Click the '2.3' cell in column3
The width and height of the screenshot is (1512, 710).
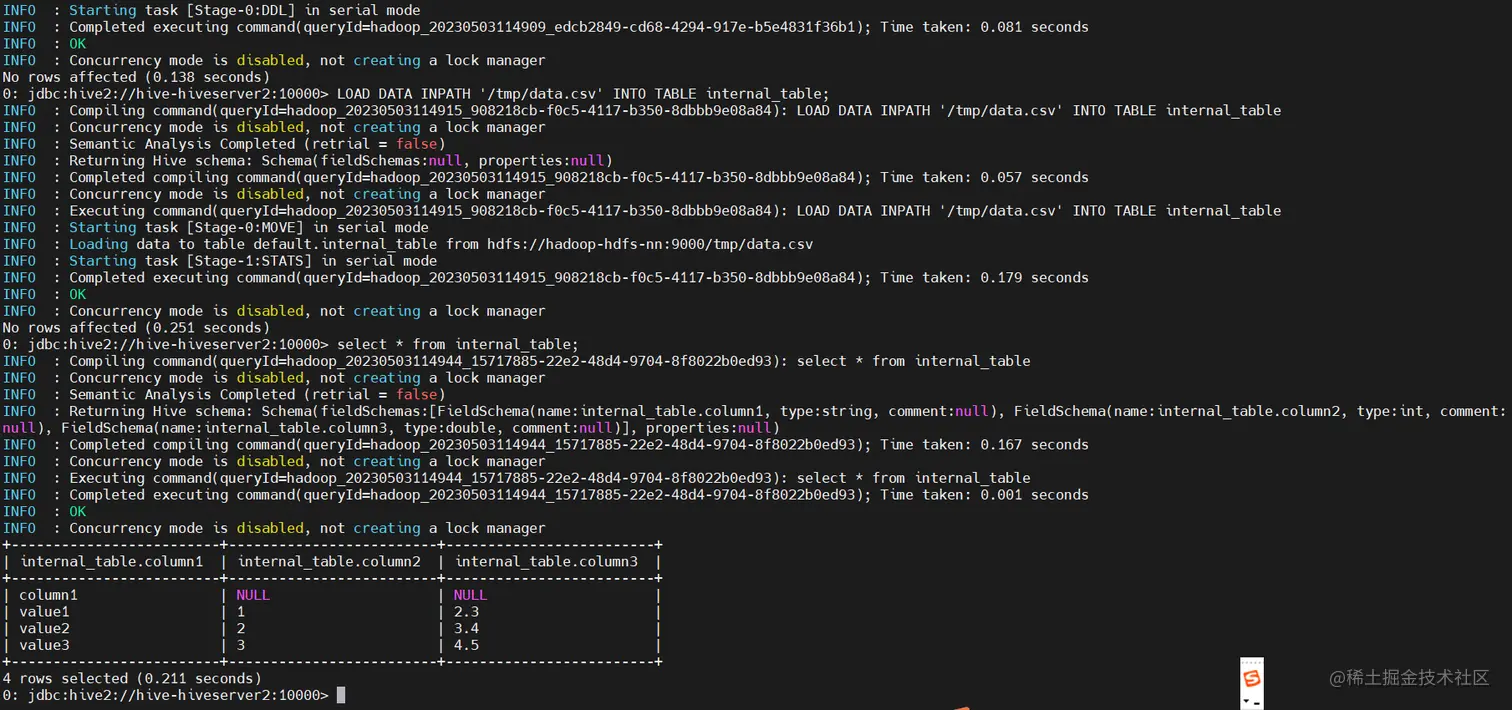(466, 612)
